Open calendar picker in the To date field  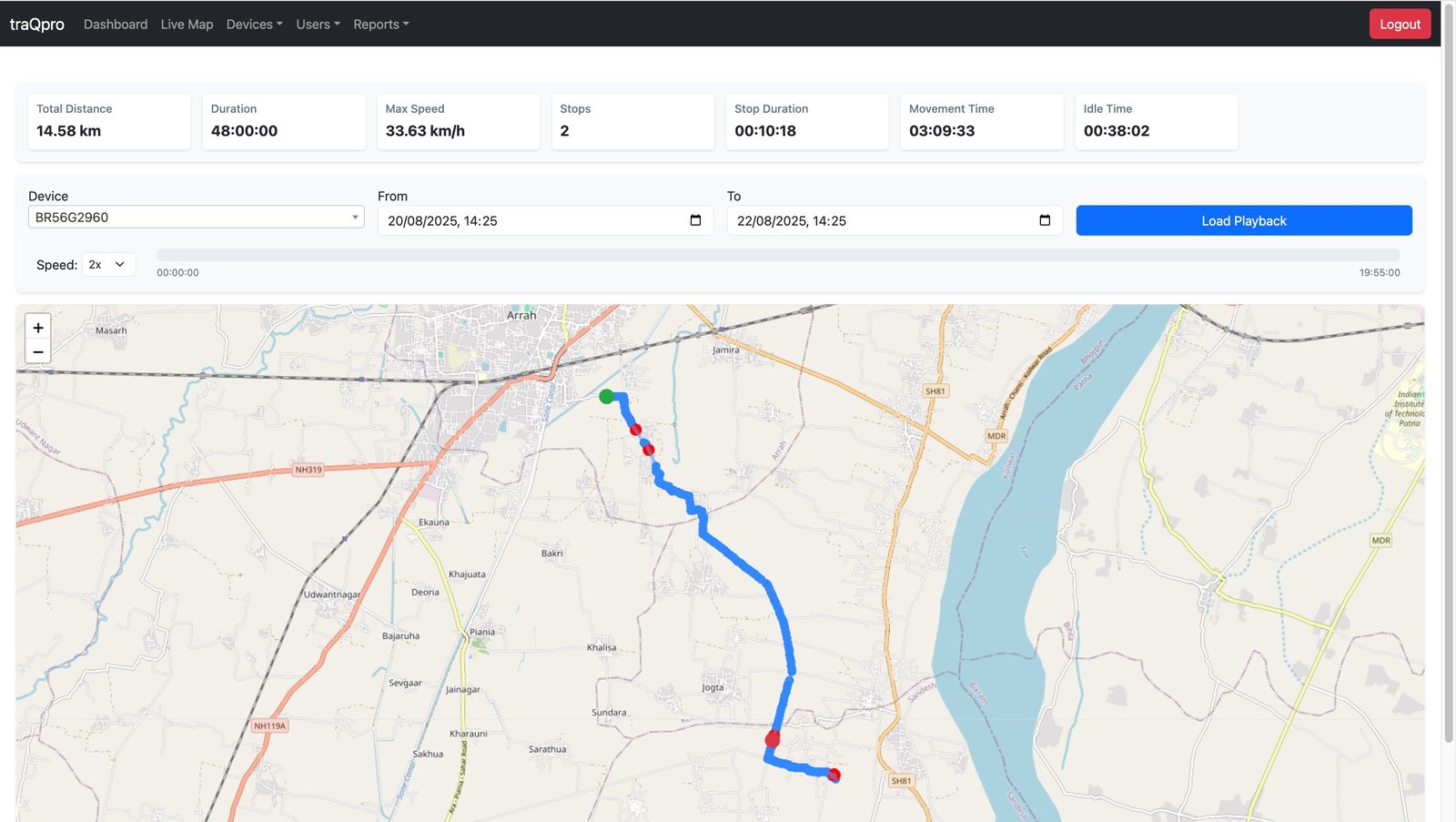coord(1045,220)
